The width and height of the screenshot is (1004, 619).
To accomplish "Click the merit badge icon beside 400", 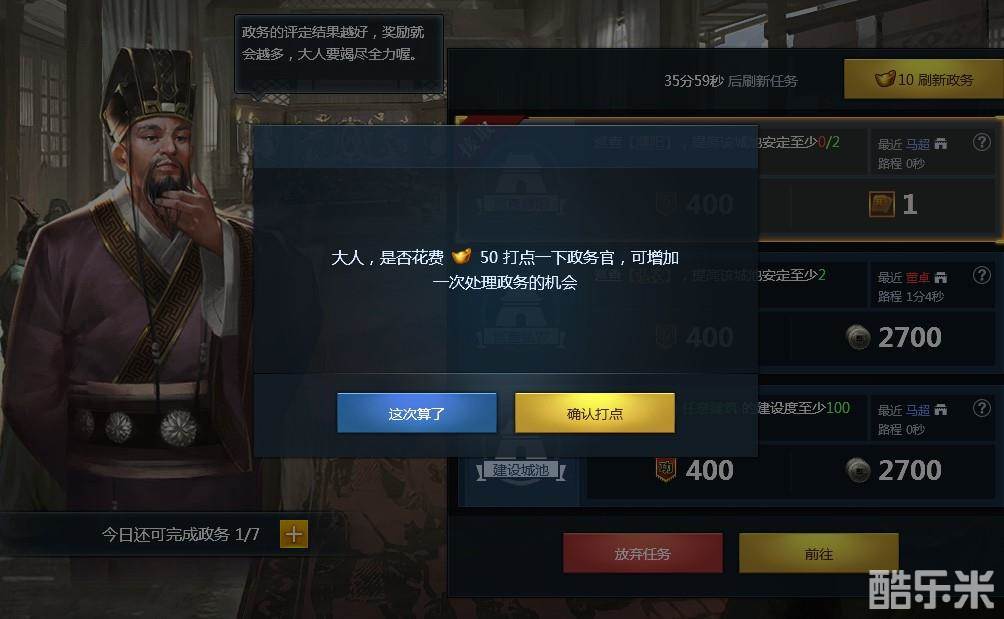I will point(666,470).
